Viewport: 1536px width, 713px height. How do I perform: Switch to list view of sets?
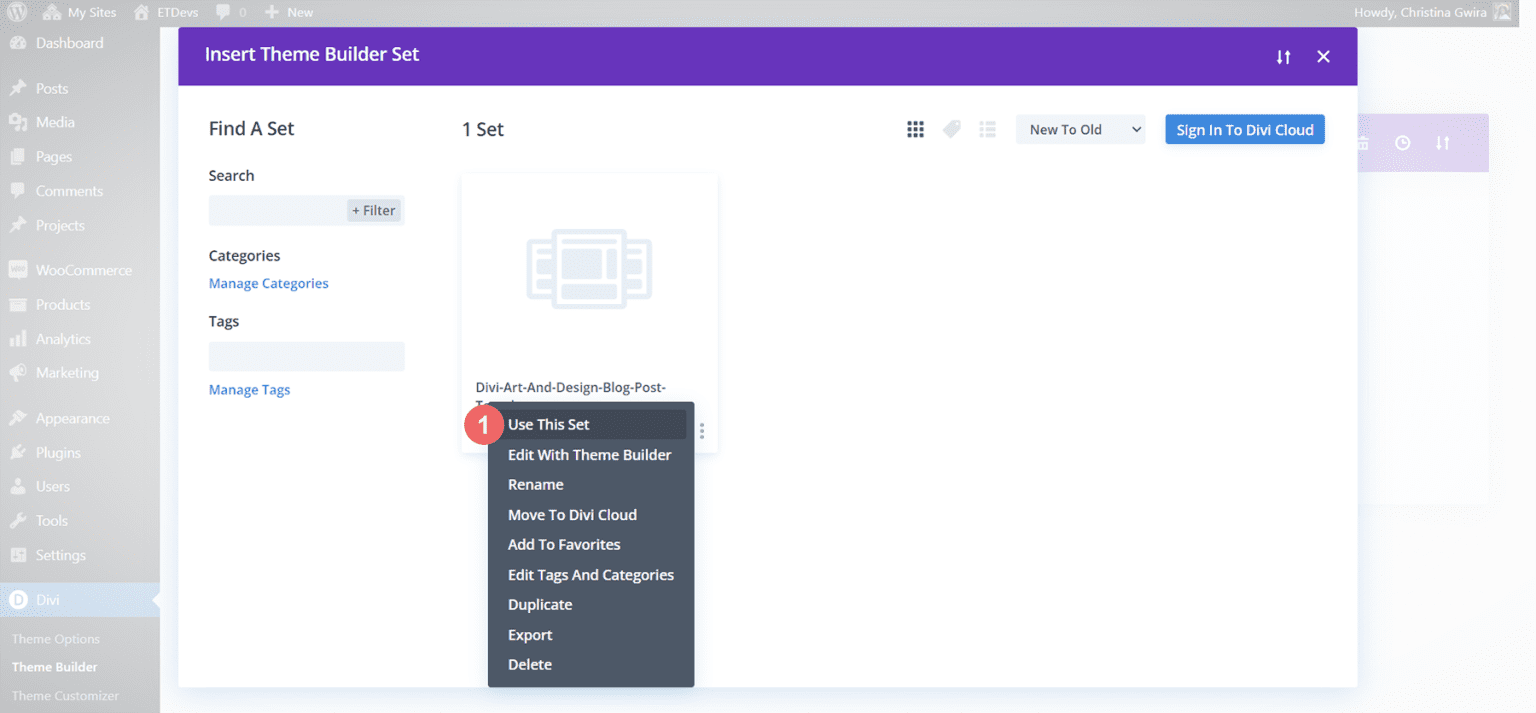click(987, 129)
